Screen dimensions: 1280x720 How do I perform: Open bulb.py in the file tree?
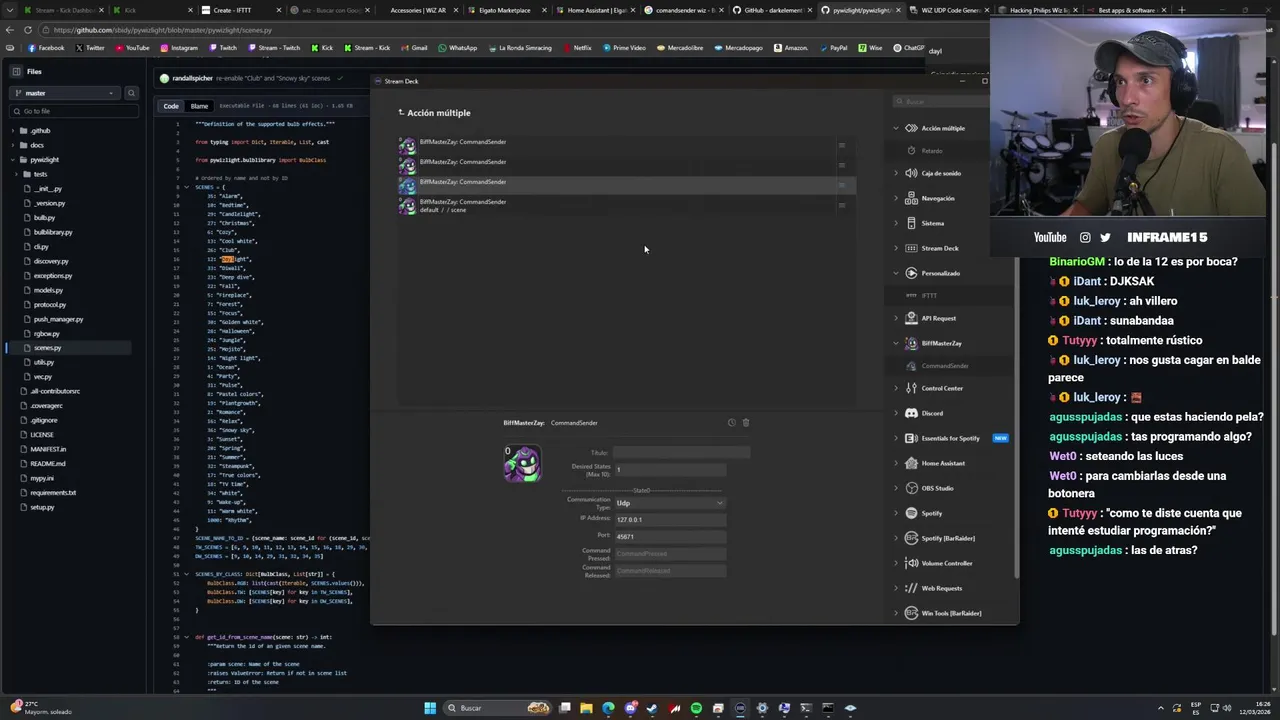coord(44,218)
